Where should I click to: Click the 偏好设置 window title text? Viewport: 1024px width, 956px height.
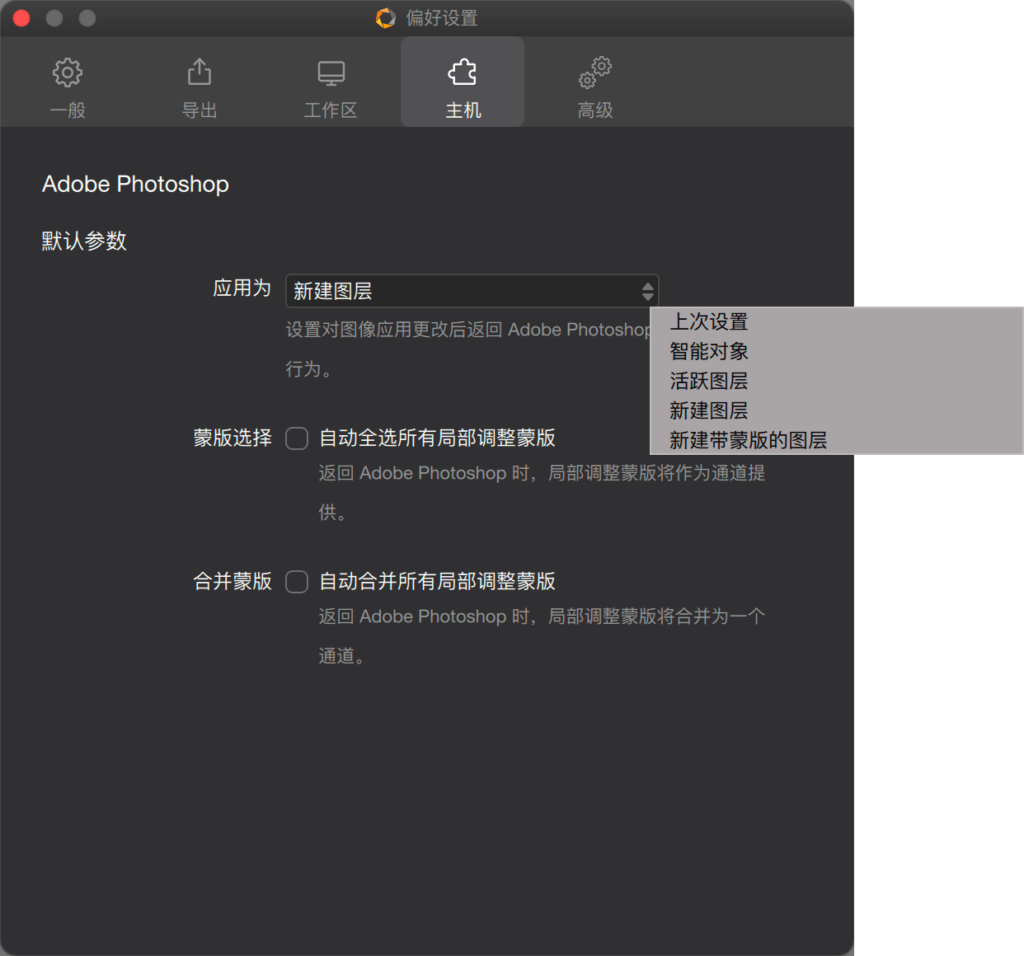442,18
